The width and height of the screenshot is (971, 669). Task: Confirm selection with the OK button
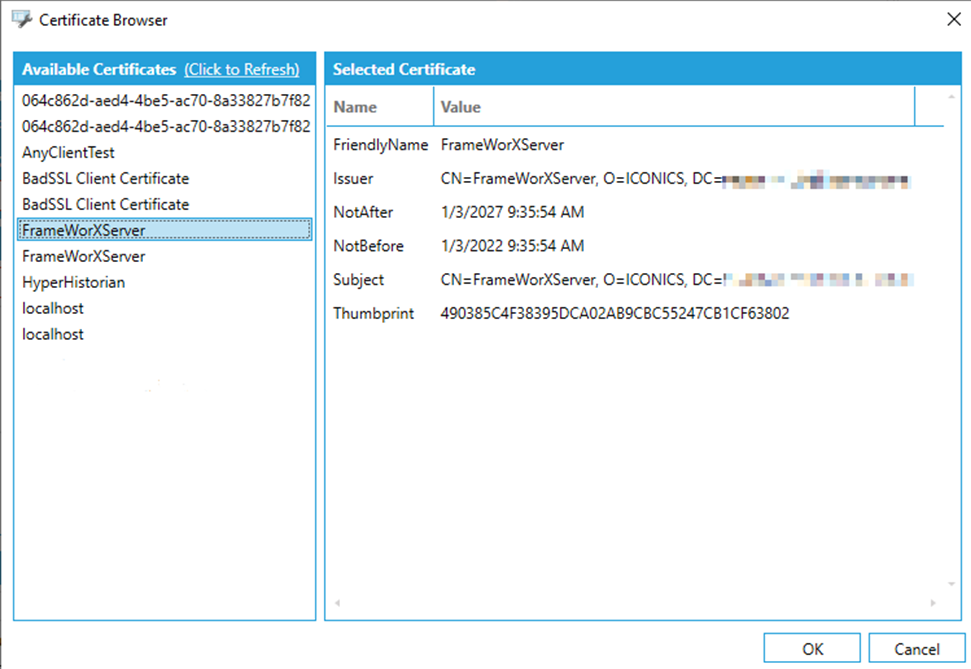tap(812, 649)
